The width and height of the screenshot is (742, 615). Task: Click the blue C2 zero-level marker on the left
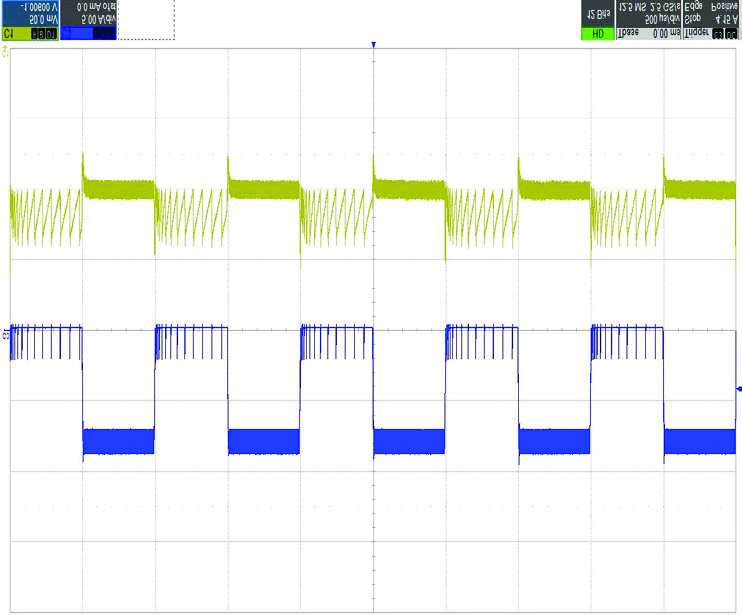tap(6, 330)
